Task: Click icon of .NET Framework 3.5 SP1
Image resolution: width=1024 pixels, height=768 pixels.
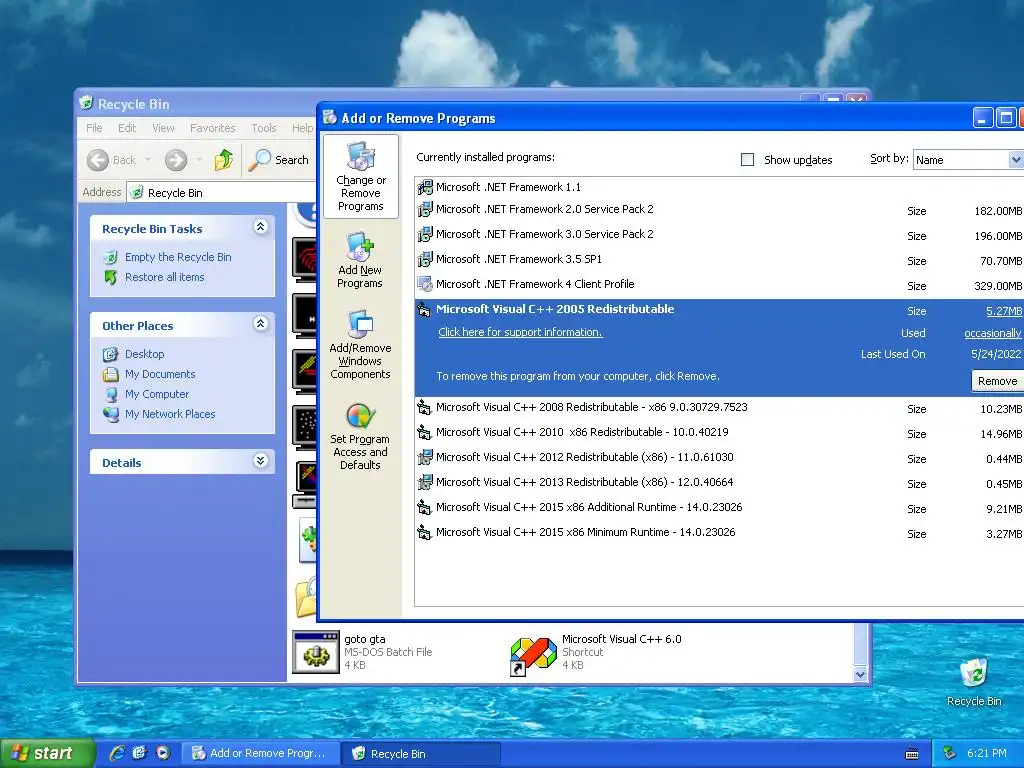Action: point(425,259)
